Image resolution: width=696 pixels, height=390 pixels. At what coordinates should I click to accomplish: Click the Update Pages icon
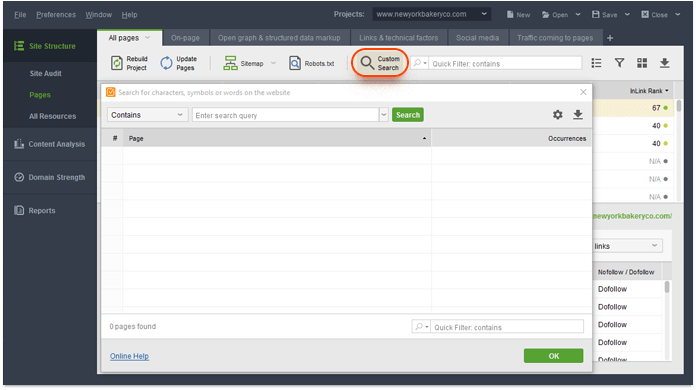pyautogui.click(x=166, y=63)
